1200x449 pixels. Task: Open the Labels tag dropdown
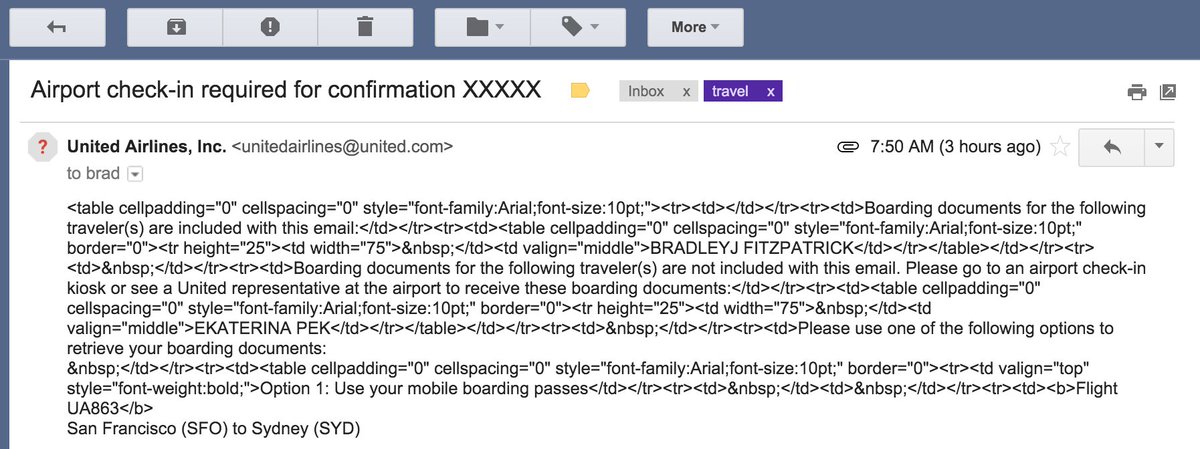click(x=580, y=27)
